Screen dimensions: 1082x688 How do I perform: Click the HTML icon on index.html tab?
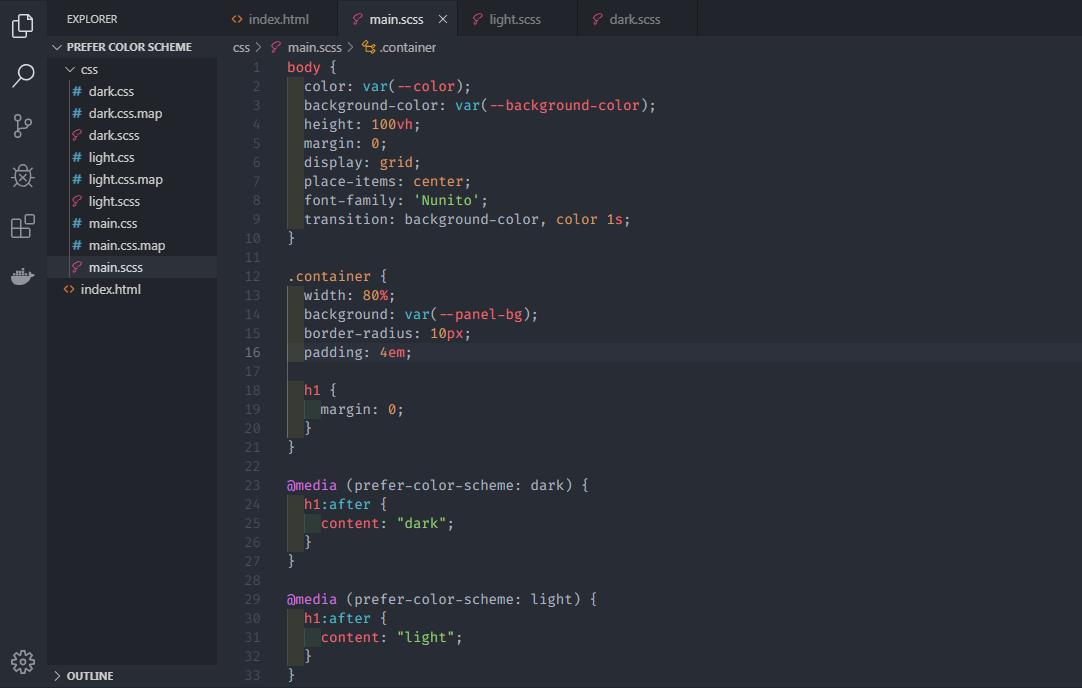tap(237, 19)
